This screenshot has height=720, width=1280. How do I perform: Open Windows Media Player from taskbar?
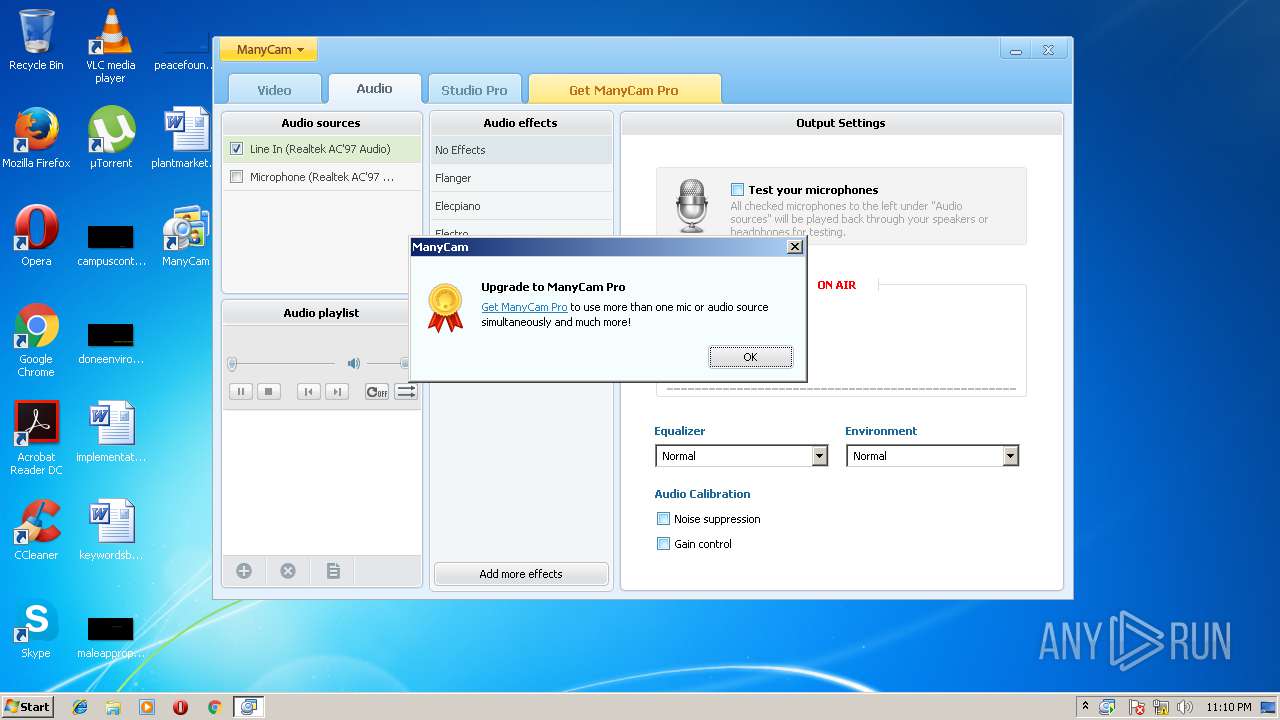tap(147, 707)
